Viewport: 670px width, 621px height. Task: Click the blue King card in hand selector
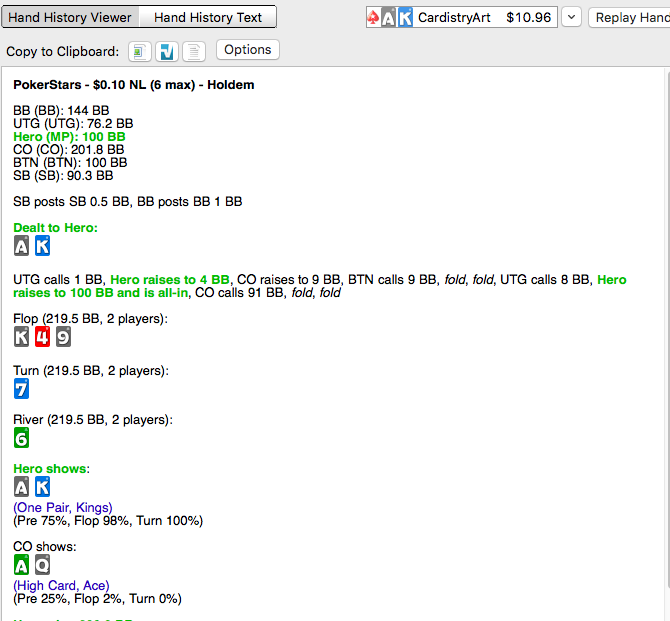pyautogui.click(x=405, y=18)
